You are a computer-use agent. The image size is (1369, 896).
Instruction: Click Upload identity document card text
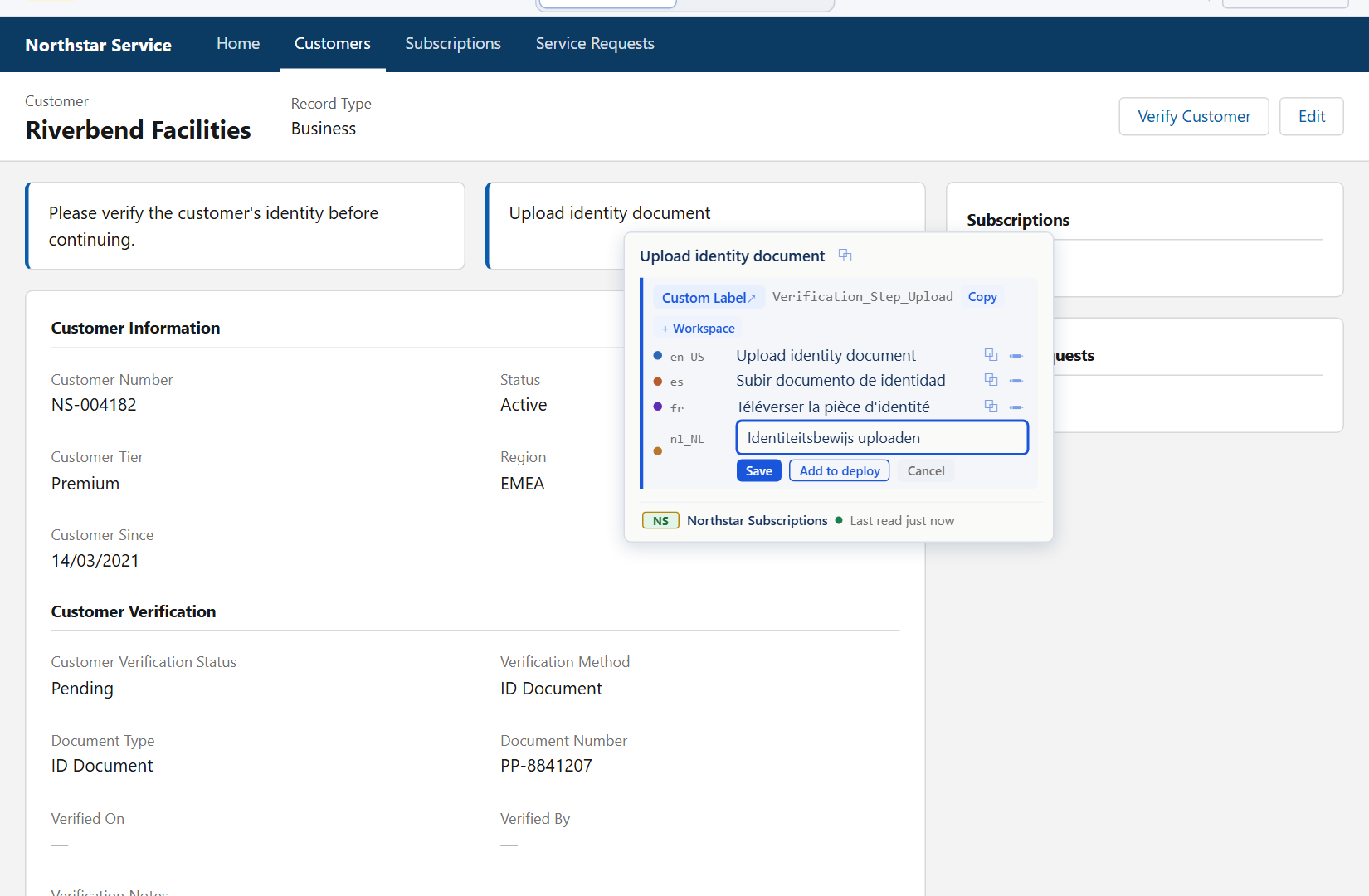point(610,213)
